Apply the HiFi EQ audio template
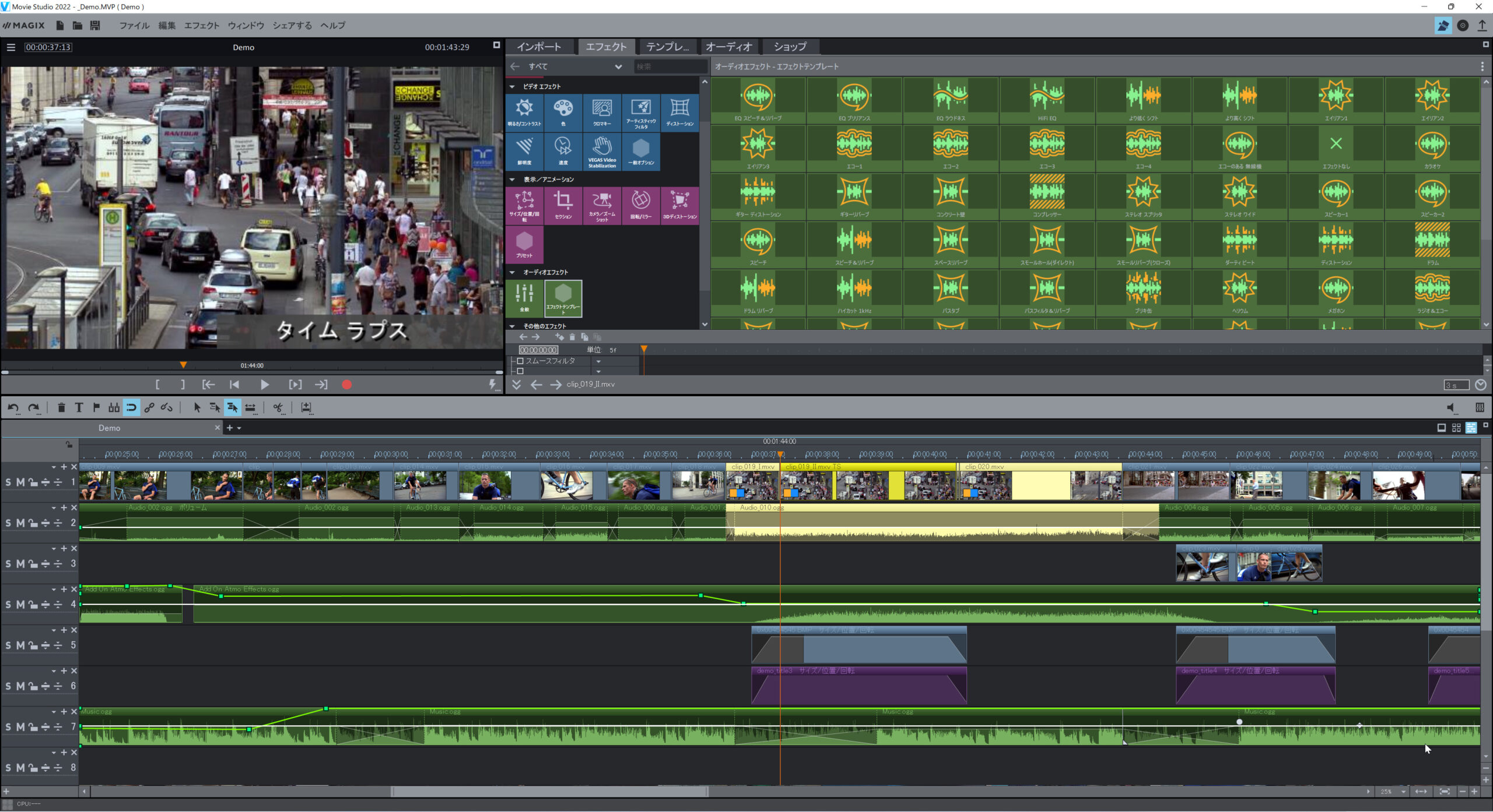 [x=1047, y=100]
